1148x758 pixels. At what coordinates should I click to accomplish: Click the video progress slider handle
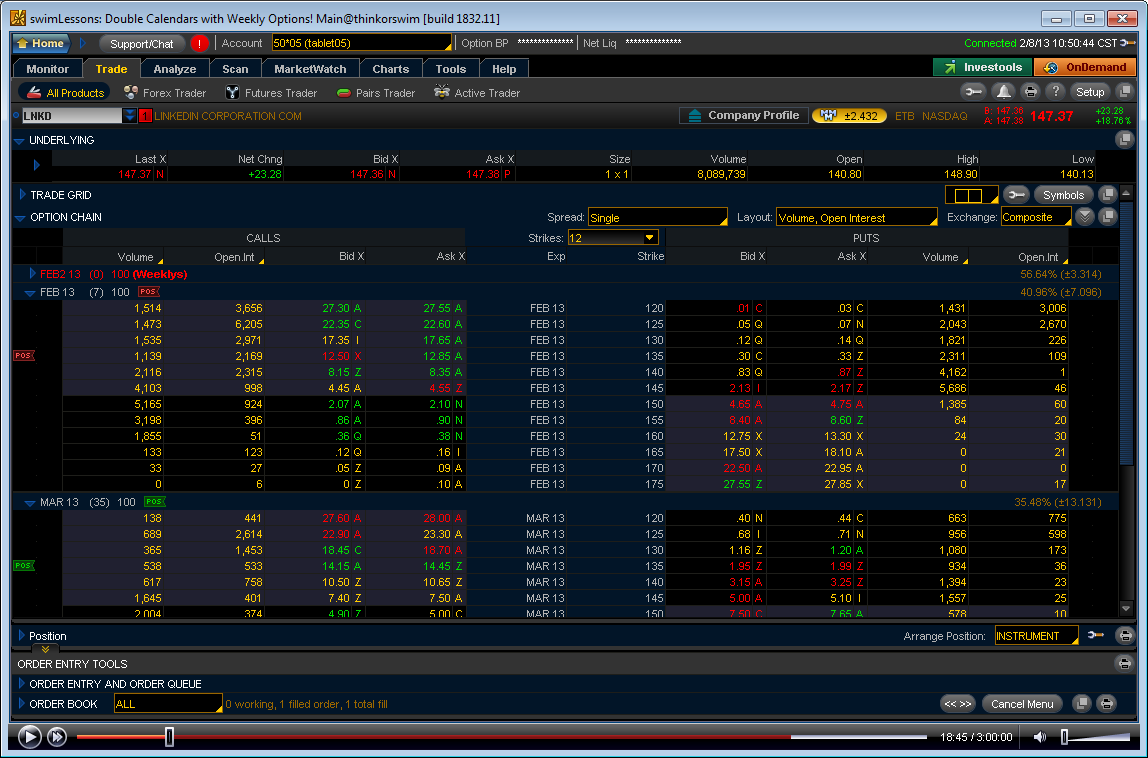[170, 737]
